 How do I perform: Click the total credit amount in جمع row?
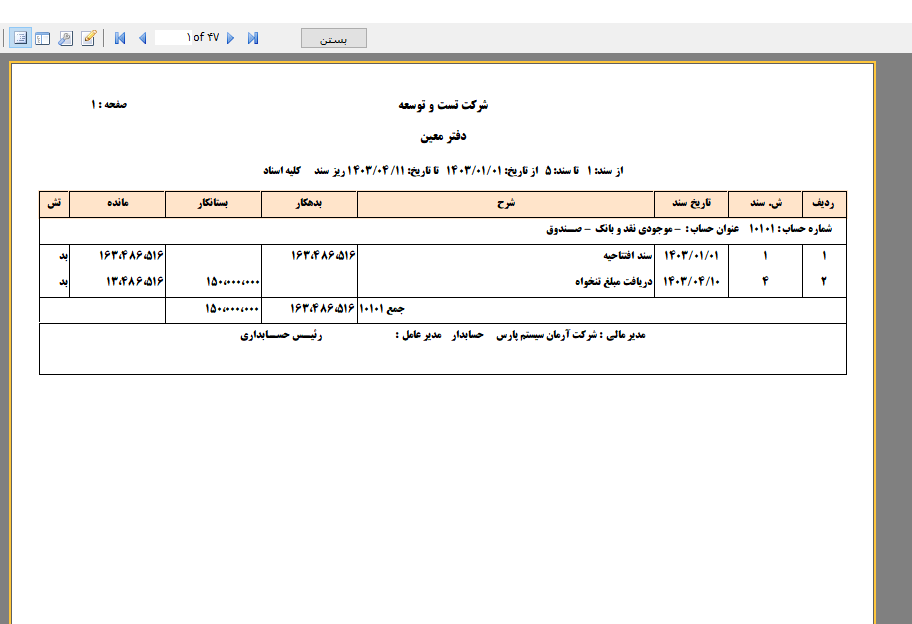[231, 309]
